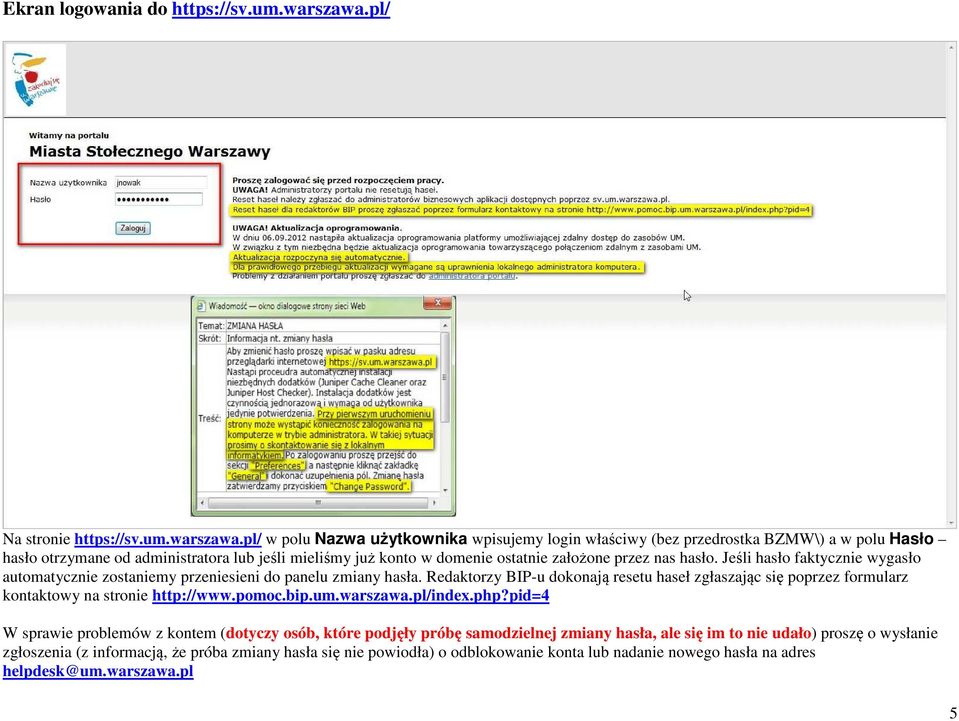This screenshot has height=721, width=959.
Task: Open the pomoc.bip.um.warszawa.pl link in the paragraph
Action: click(350, 596)
